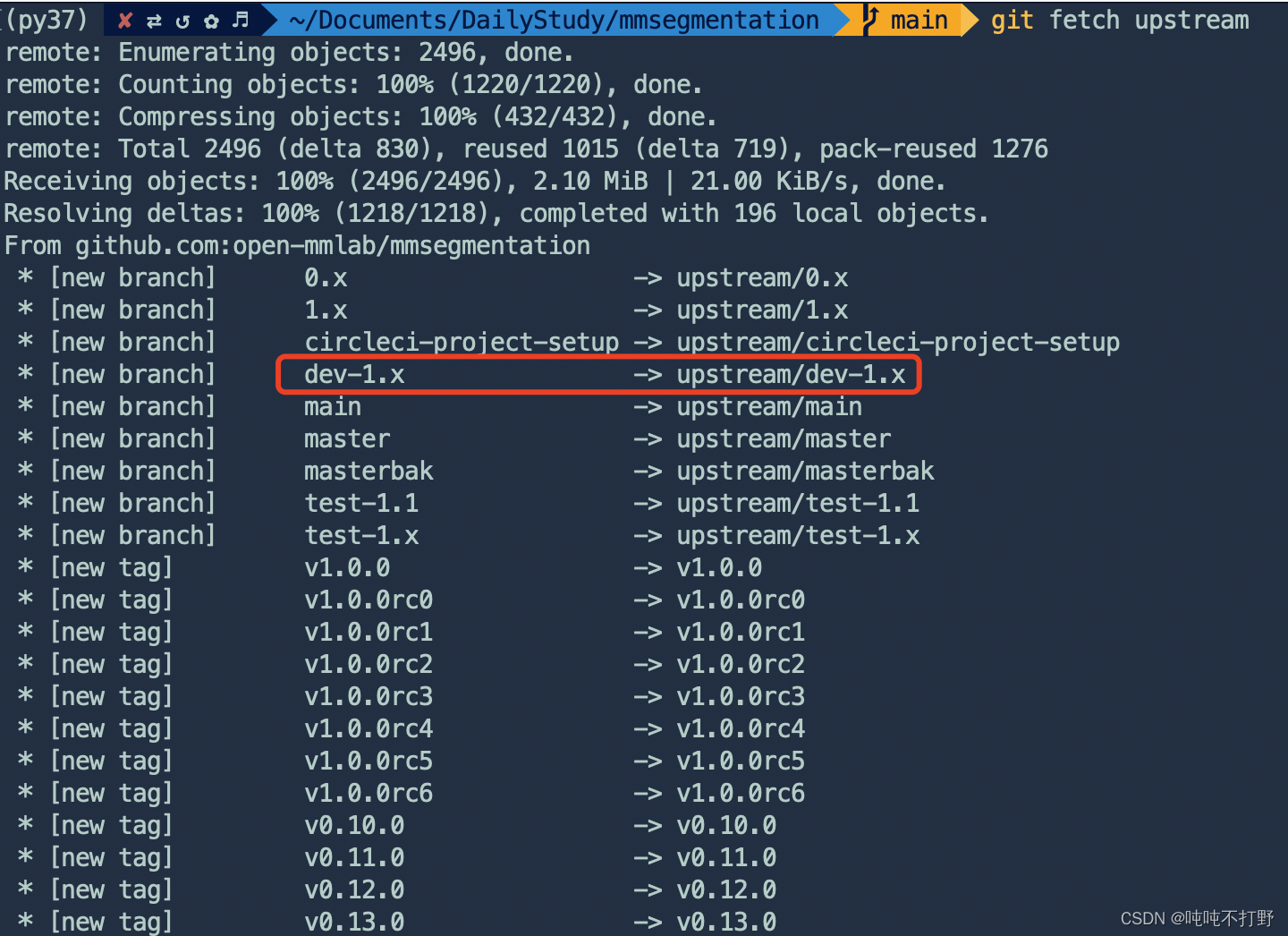Click the git branch icon beside main
The image size is (1288, 936).
pyautogui.click(x=869, y=20)
